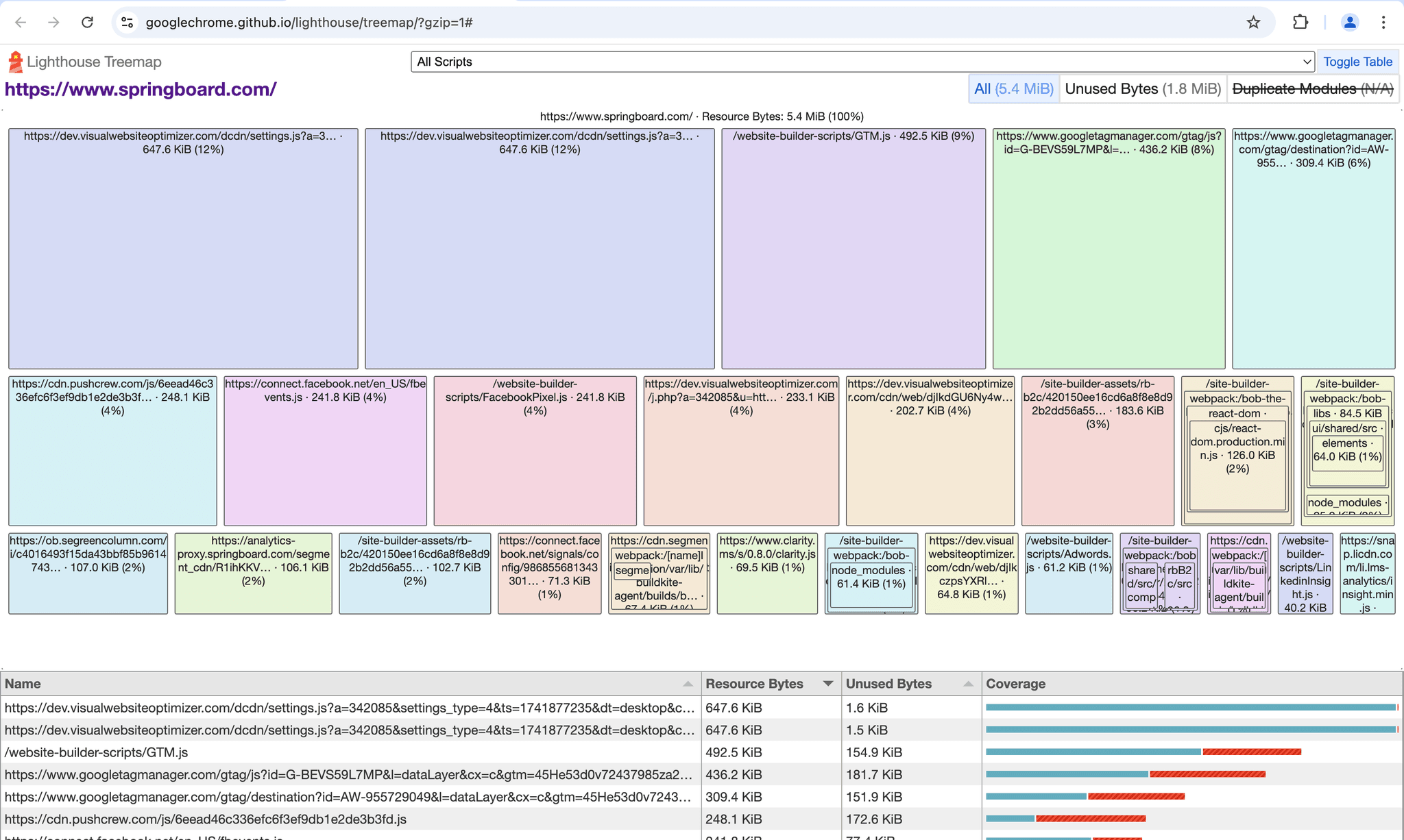Select the connect.facebook.net signals/config 71.3 KiB node
Viewport: 1404px width, 840px height.
coord(549,573)
